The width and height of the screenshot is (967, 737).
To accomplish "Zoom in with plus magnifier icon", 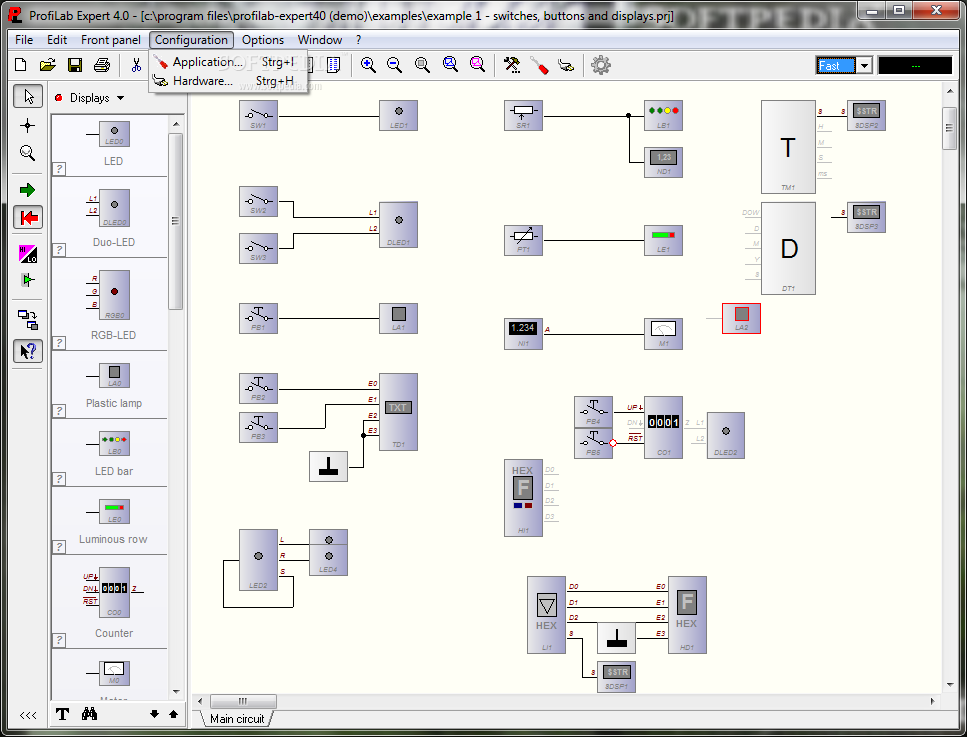I will pyautogui.click(x=368, y=65).
